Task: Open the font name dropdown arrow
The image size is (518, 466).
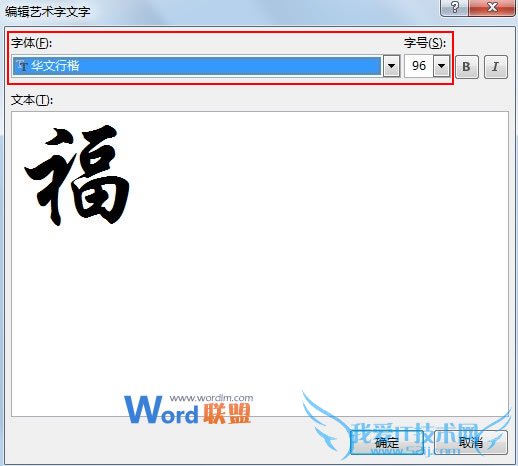Action: 391,66
